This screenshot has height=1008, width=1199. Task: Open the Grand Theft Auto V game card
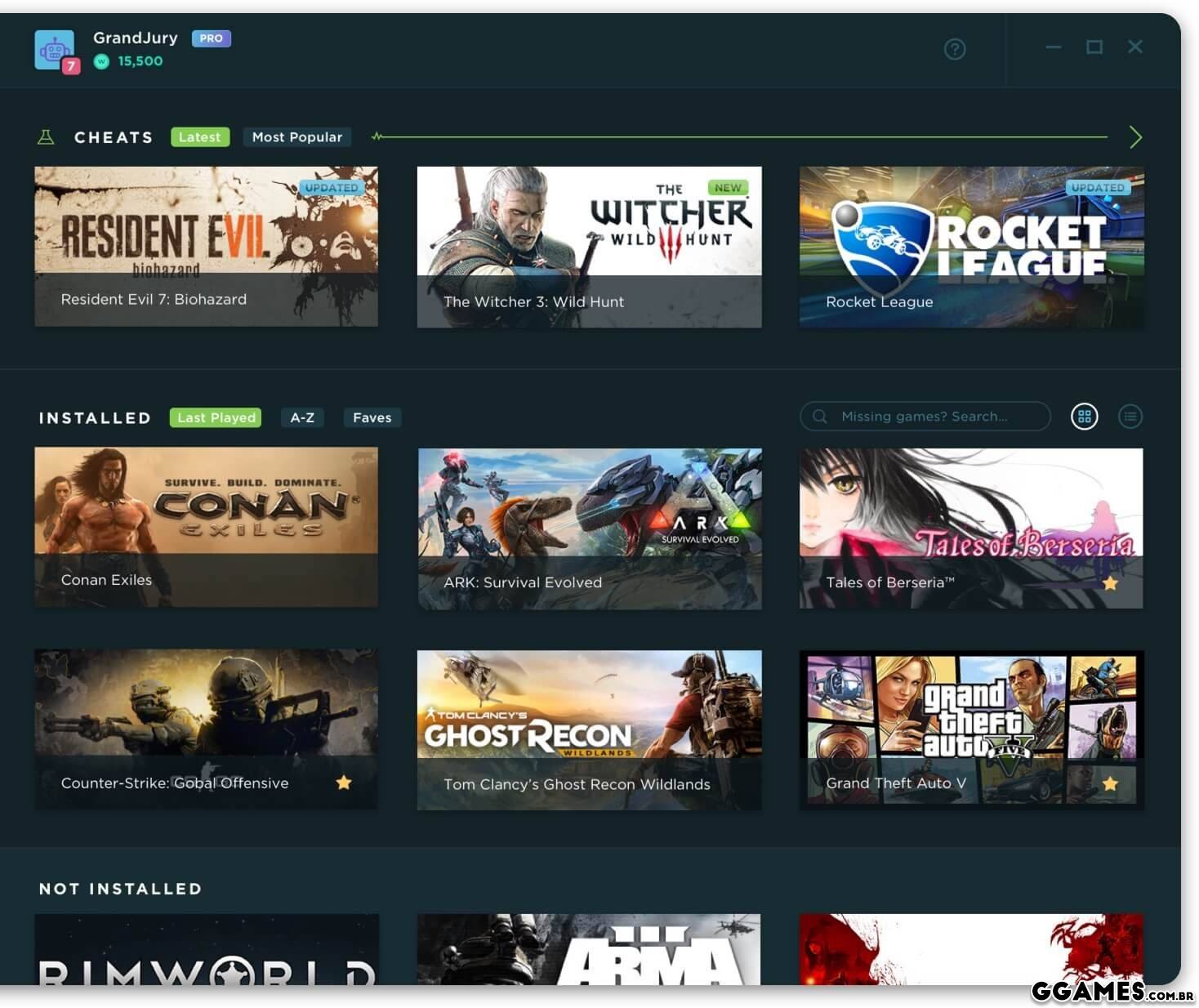click(x=971, y=729)
